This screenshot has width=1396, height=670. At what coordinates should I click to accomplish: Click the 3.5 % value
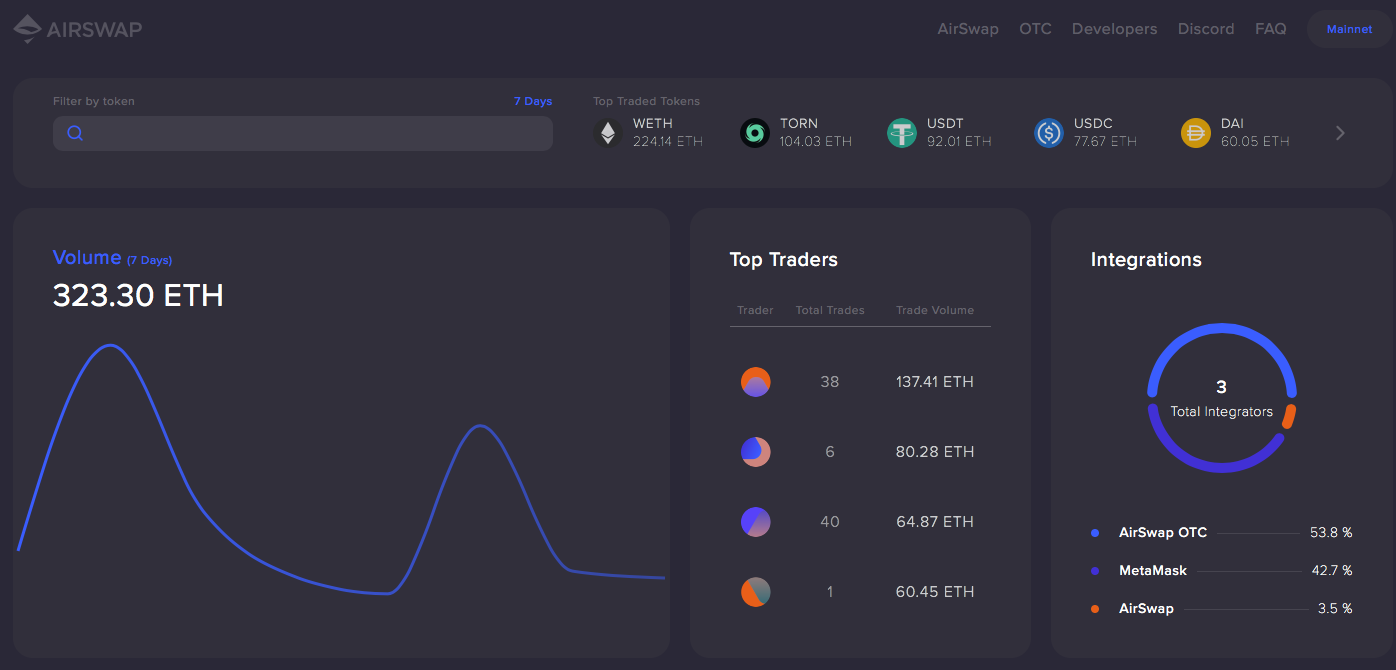coord(1335,609)
